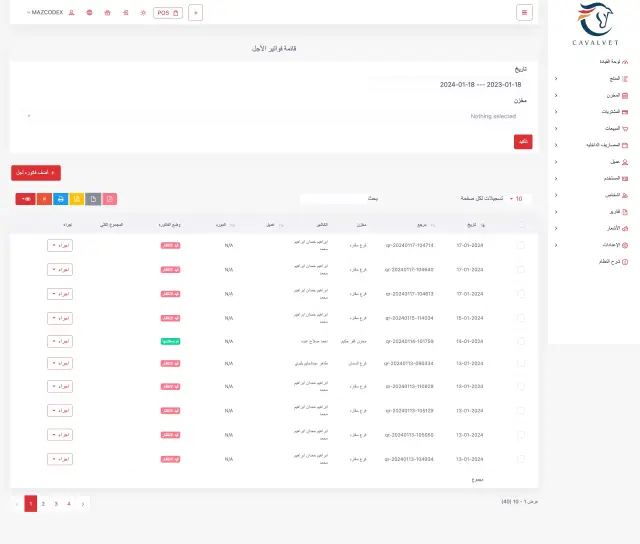Sort table by the reference (مرجع) column header

[426, 225]
